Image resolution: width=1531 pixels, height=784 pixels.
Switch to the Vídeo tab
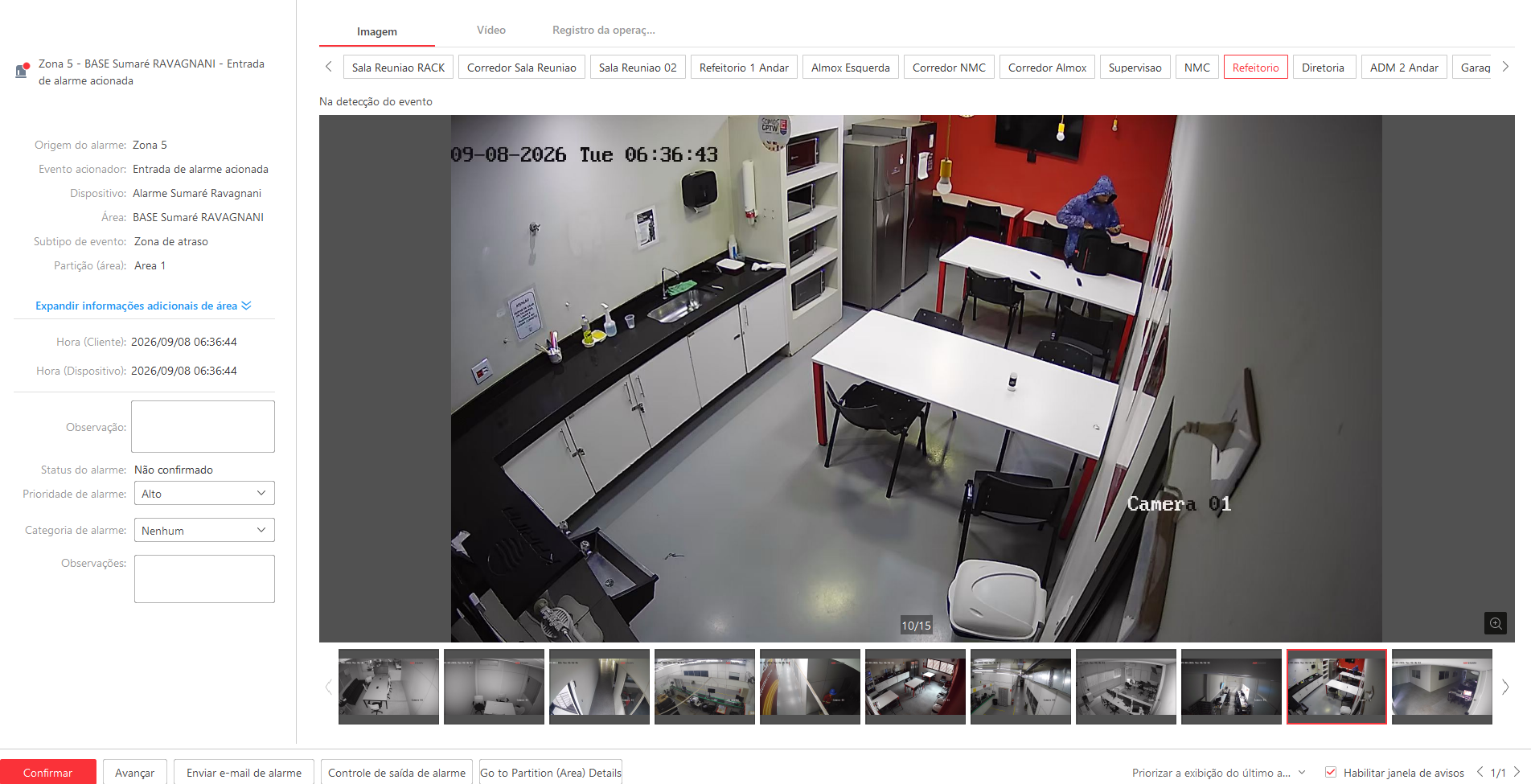click(x=490, y=31)
